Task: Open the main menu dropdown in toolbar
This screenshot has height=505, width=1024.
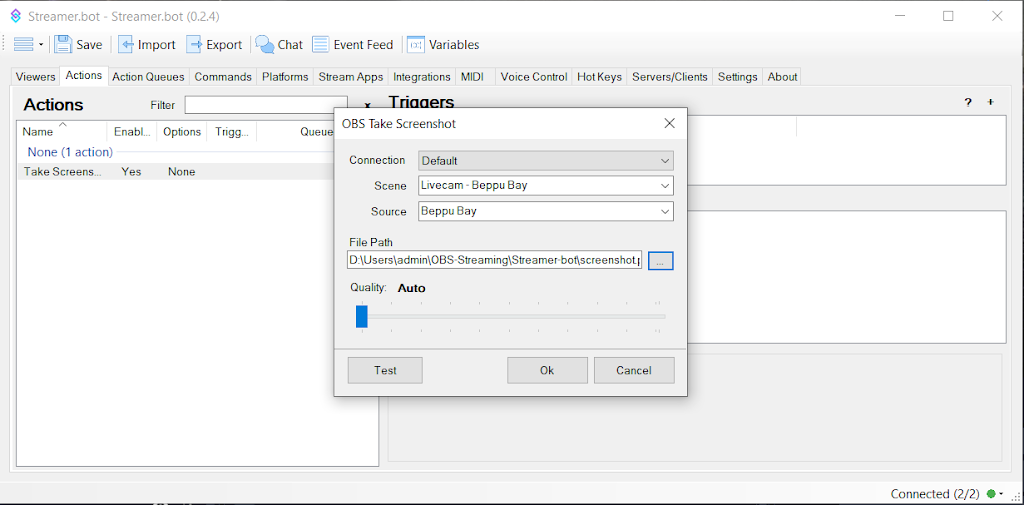Action: [28, 44]
